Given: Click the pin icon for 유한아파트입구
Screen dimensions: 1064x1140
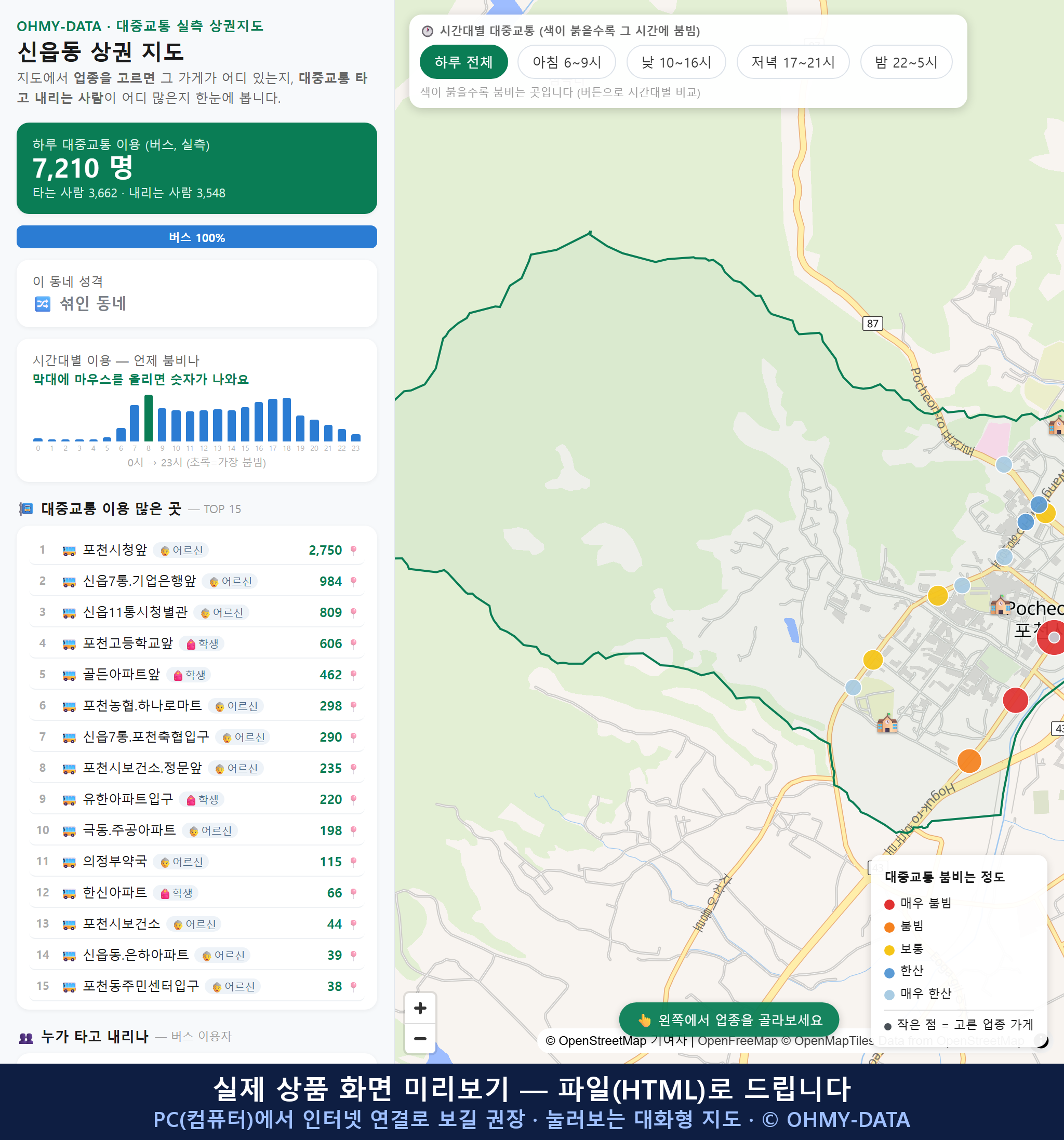Looking at the screenshot, I should coord(353,799).
